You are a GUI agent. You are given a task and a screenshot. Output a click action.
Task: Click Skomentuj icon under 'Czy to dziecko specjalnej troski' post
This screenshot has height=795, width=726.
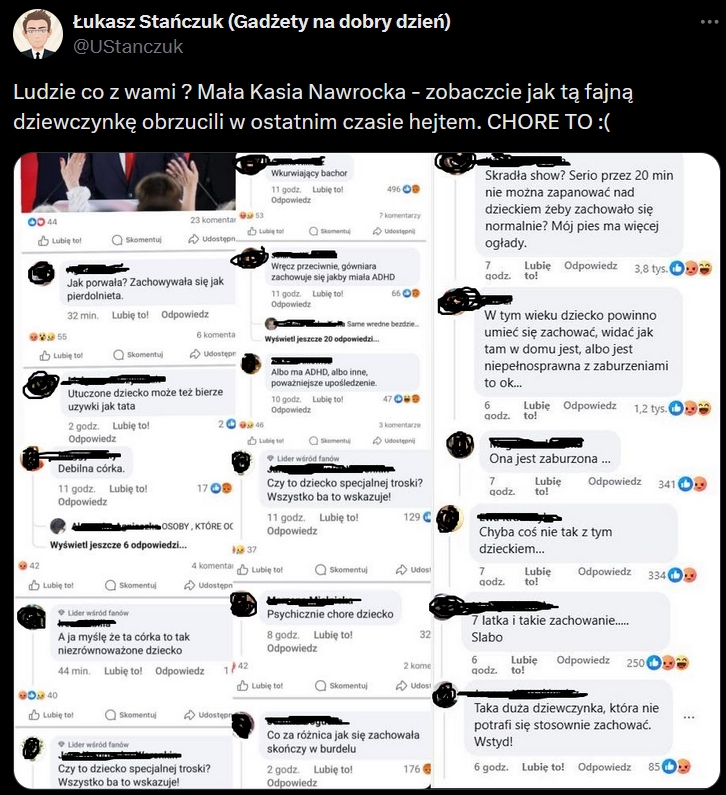341,569
